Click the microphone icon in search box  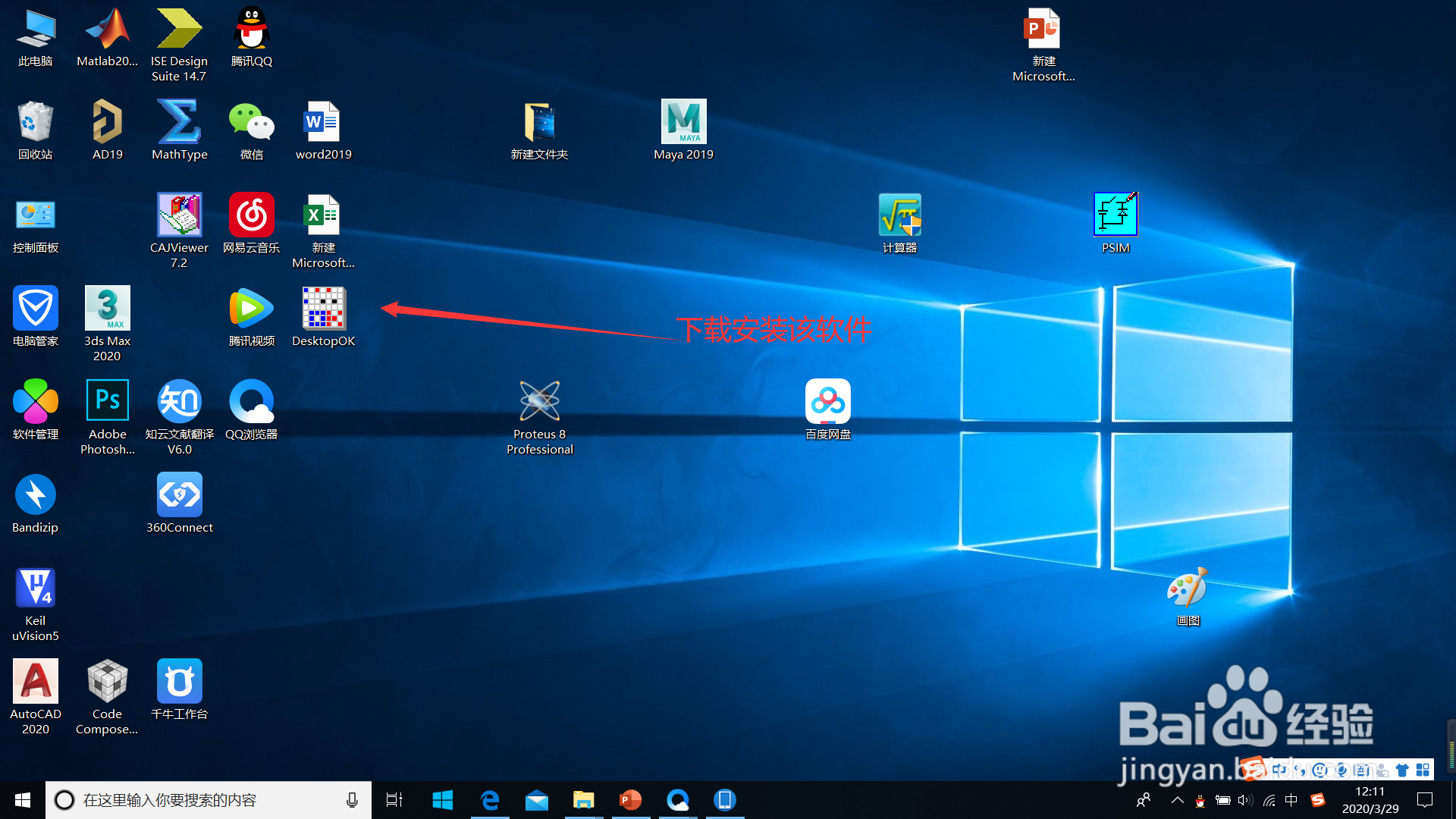pos(352,800)
